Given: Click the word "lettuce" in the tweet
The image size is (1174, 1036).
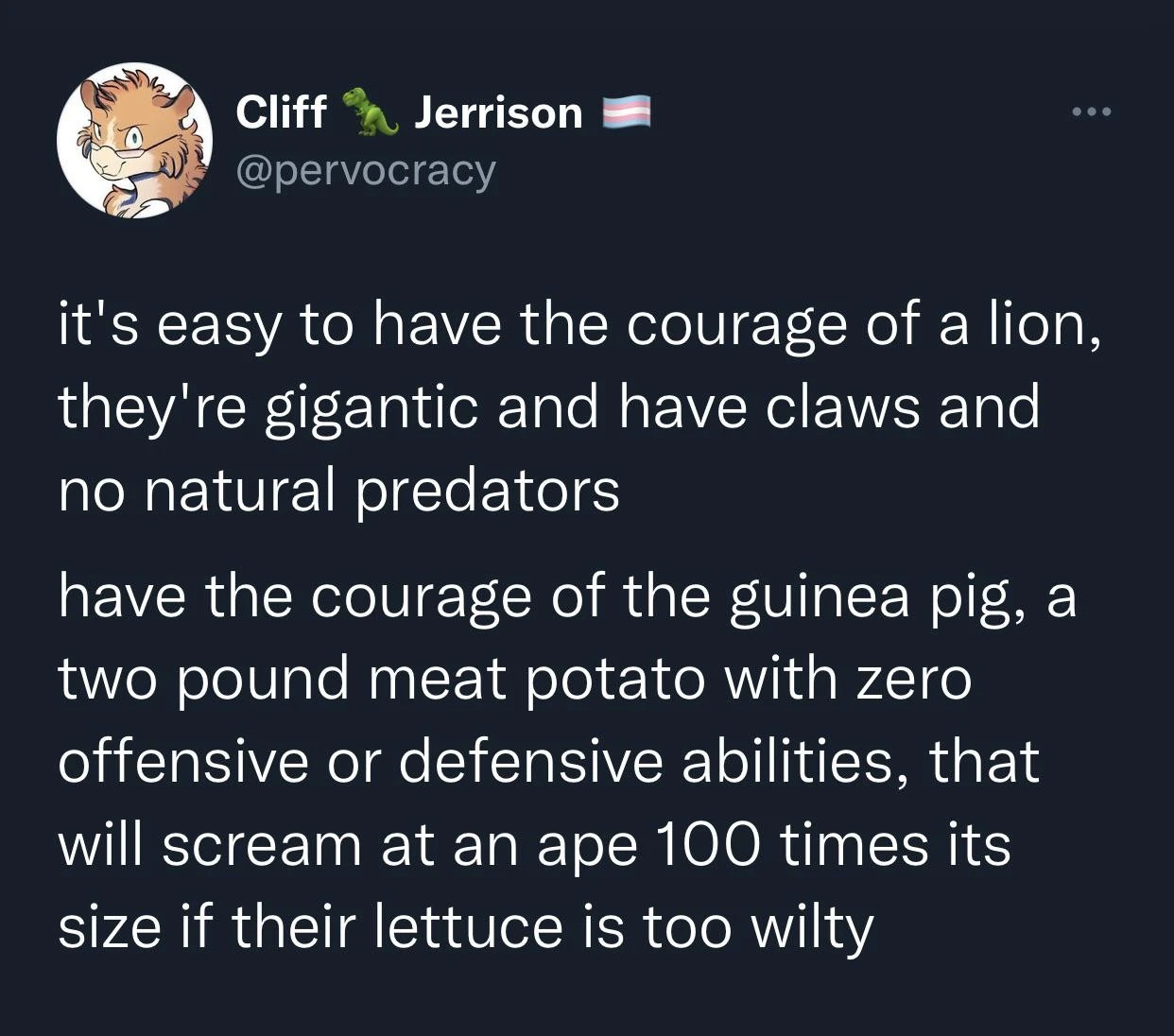Looking at the screenshot, I should (468, 926).
